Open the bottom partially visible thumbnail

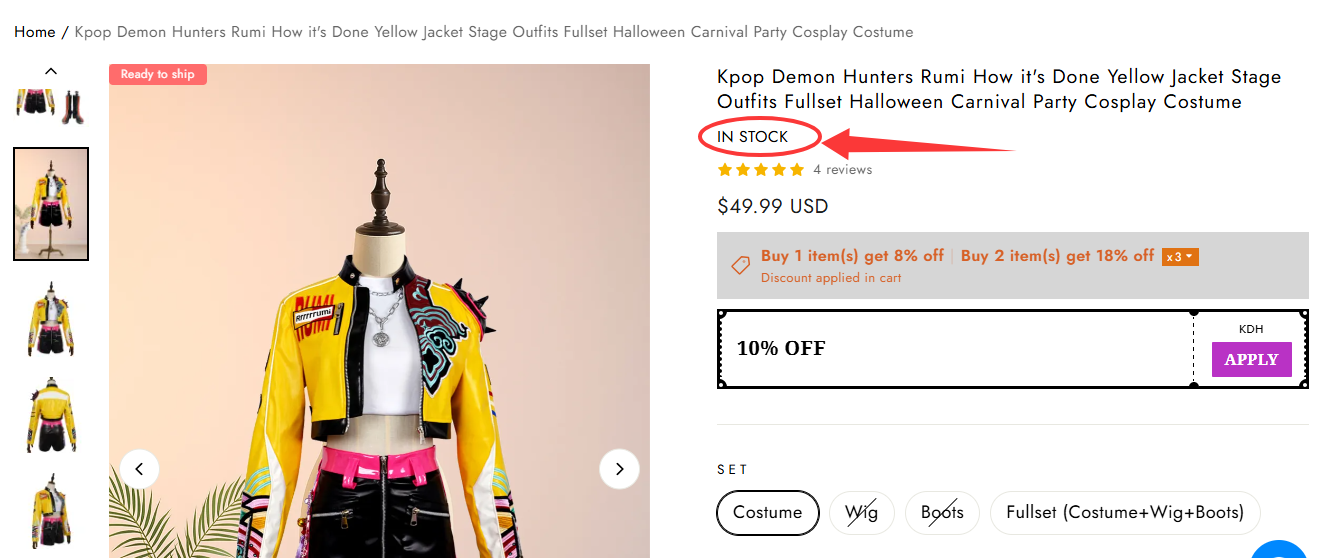click(51, 514)
